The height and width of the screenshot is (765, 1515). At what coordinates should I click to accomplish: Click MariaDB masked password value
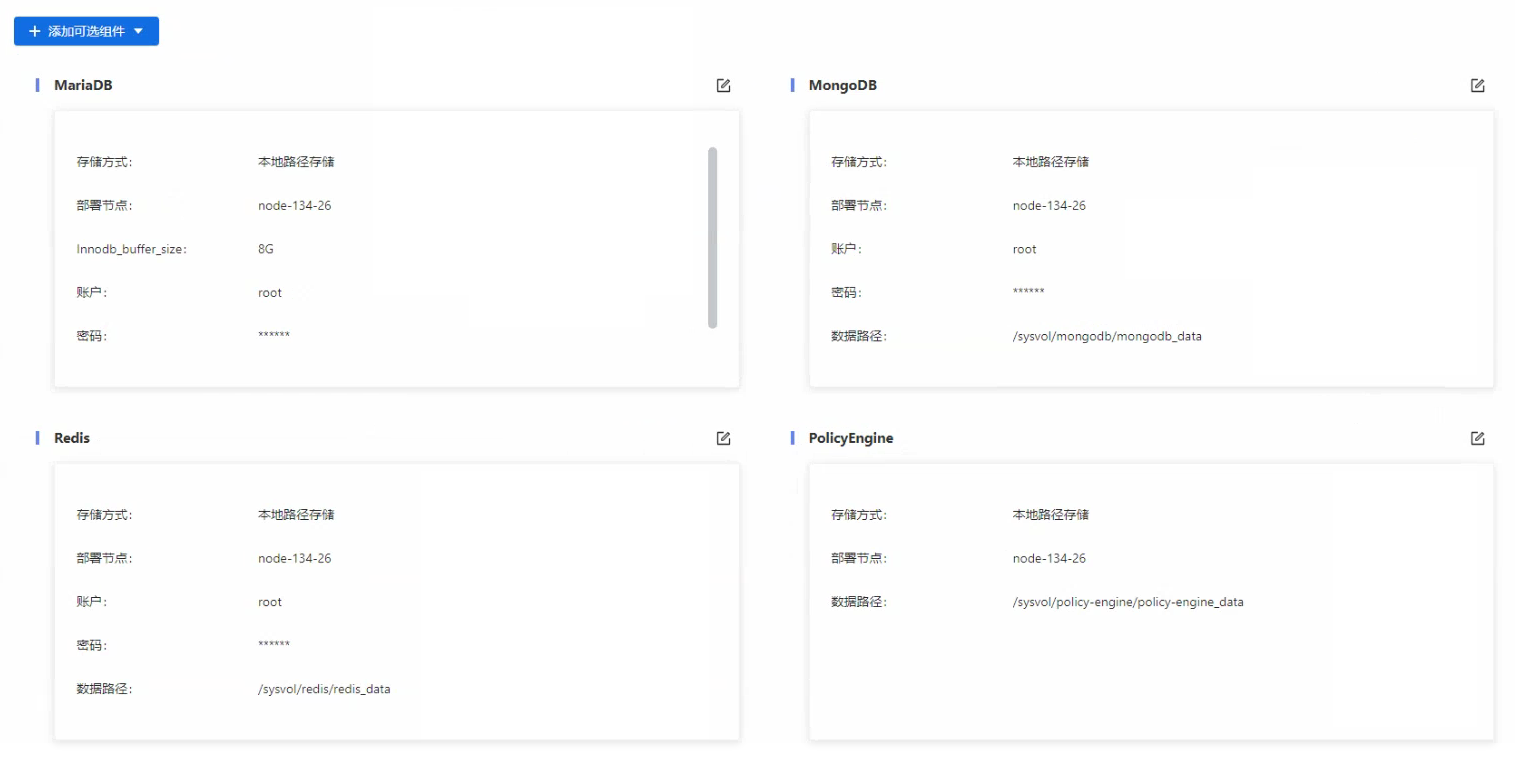coord(274,334)
